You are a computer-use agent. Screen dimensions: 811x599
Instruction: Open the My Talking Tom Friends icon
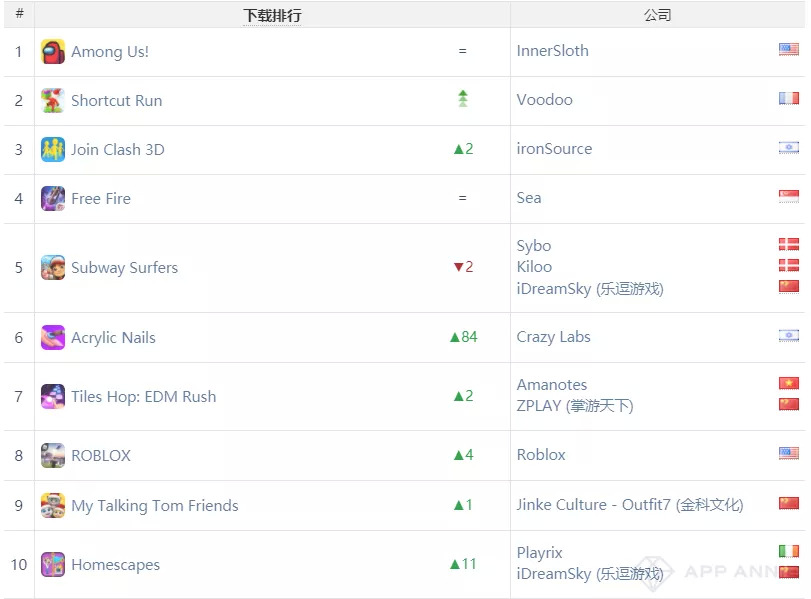[x=53, y=506]
